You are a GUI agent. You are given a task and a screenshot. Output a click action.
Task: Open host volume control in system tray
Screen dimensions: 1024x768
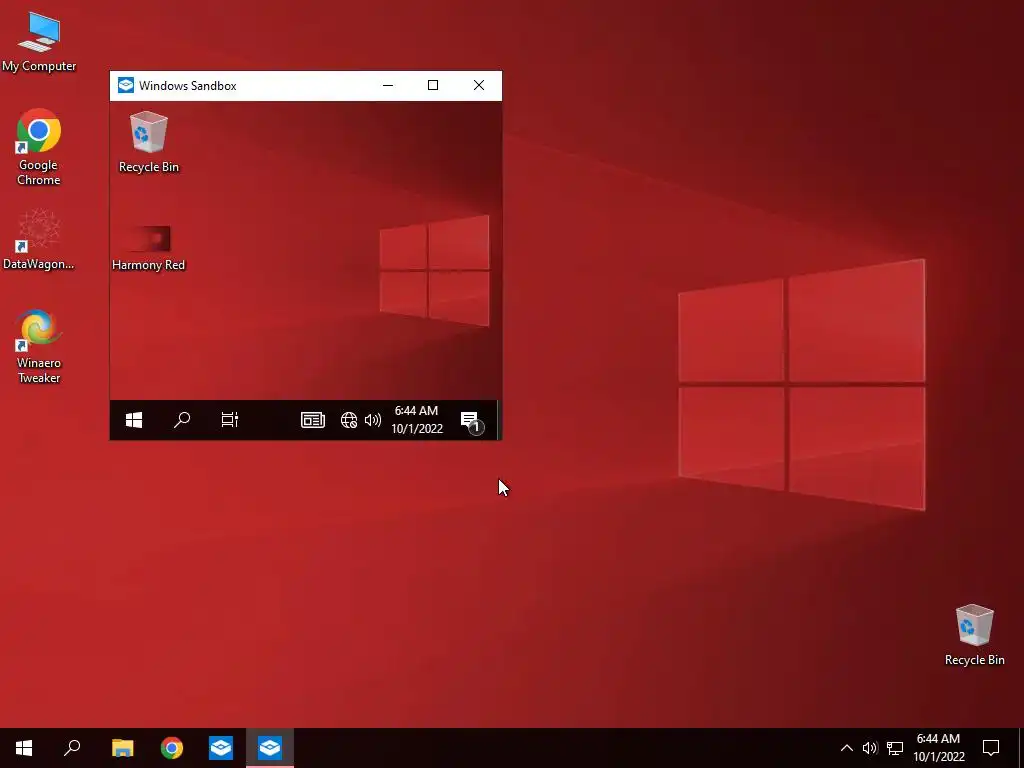pyautogui.click(x=870, y=748)
